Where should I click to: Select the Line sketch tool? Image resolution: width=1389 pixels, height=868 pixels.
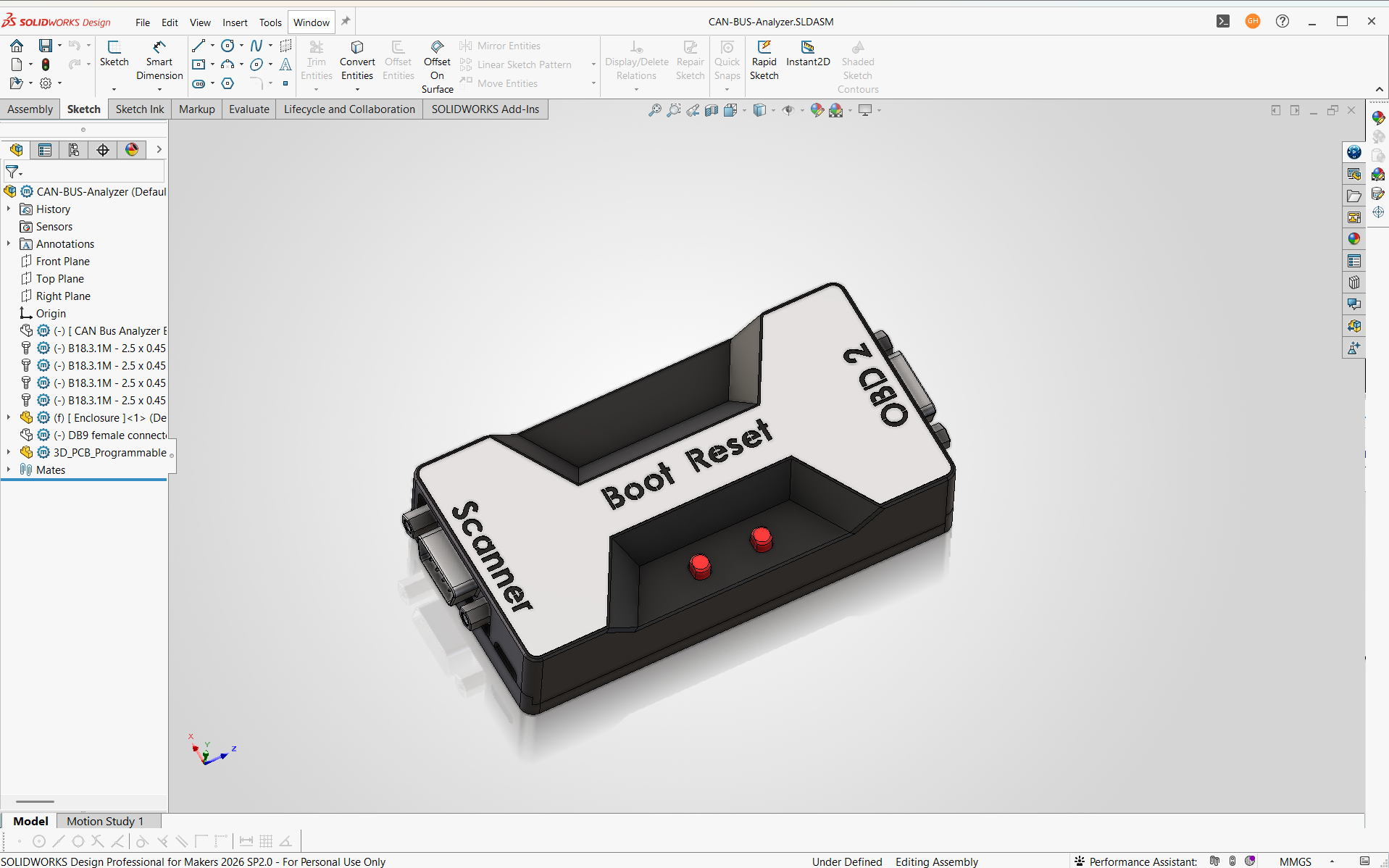point(199,46)
